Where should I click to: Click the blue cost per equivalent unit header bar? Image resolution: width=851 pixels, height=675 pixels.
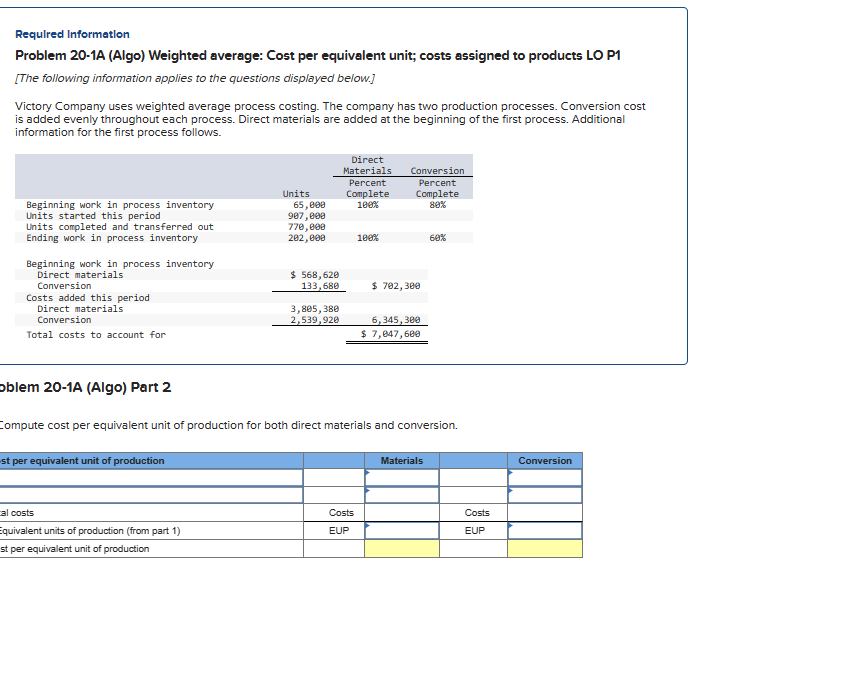pyautogui.click(x=150, y=460)
